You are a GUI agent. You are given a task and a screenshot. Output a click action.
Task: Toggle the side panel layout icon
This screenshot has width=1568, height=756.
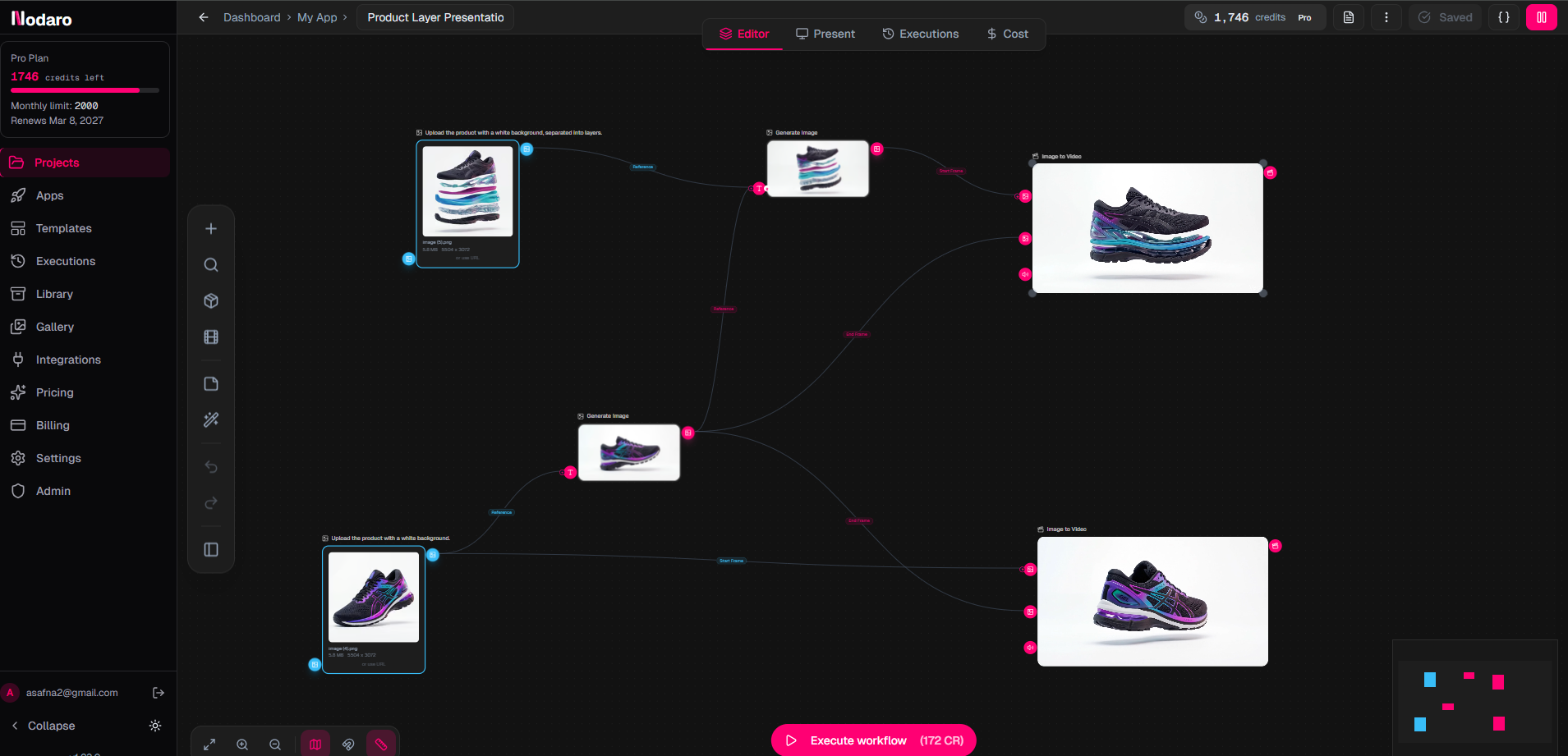point(211,550)
